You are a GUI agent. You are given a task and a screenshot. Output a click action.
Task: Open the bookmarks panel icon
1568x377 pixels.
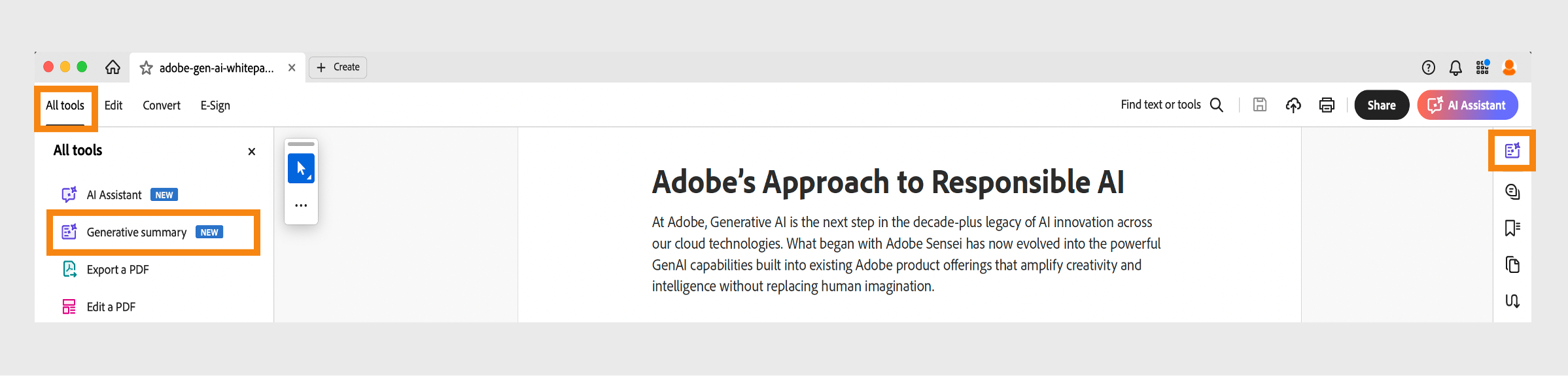(1512, 228)
